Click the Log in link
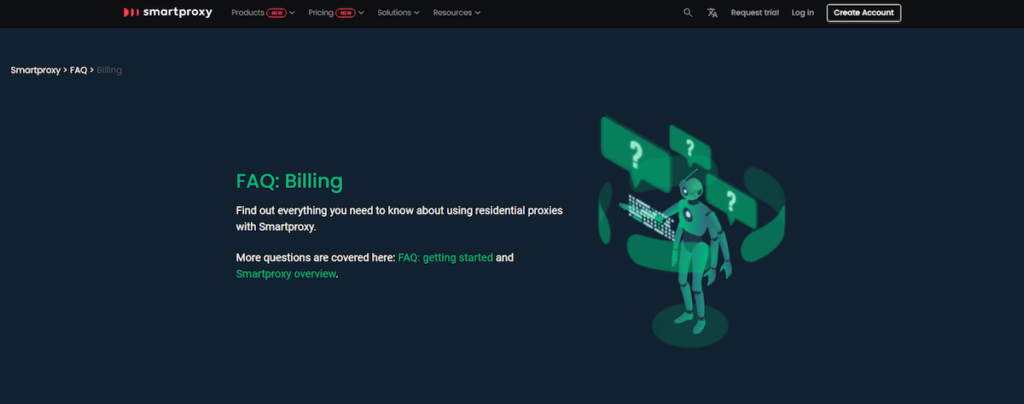The height and width of the screenshot is (404, 1024). [803, 12]
